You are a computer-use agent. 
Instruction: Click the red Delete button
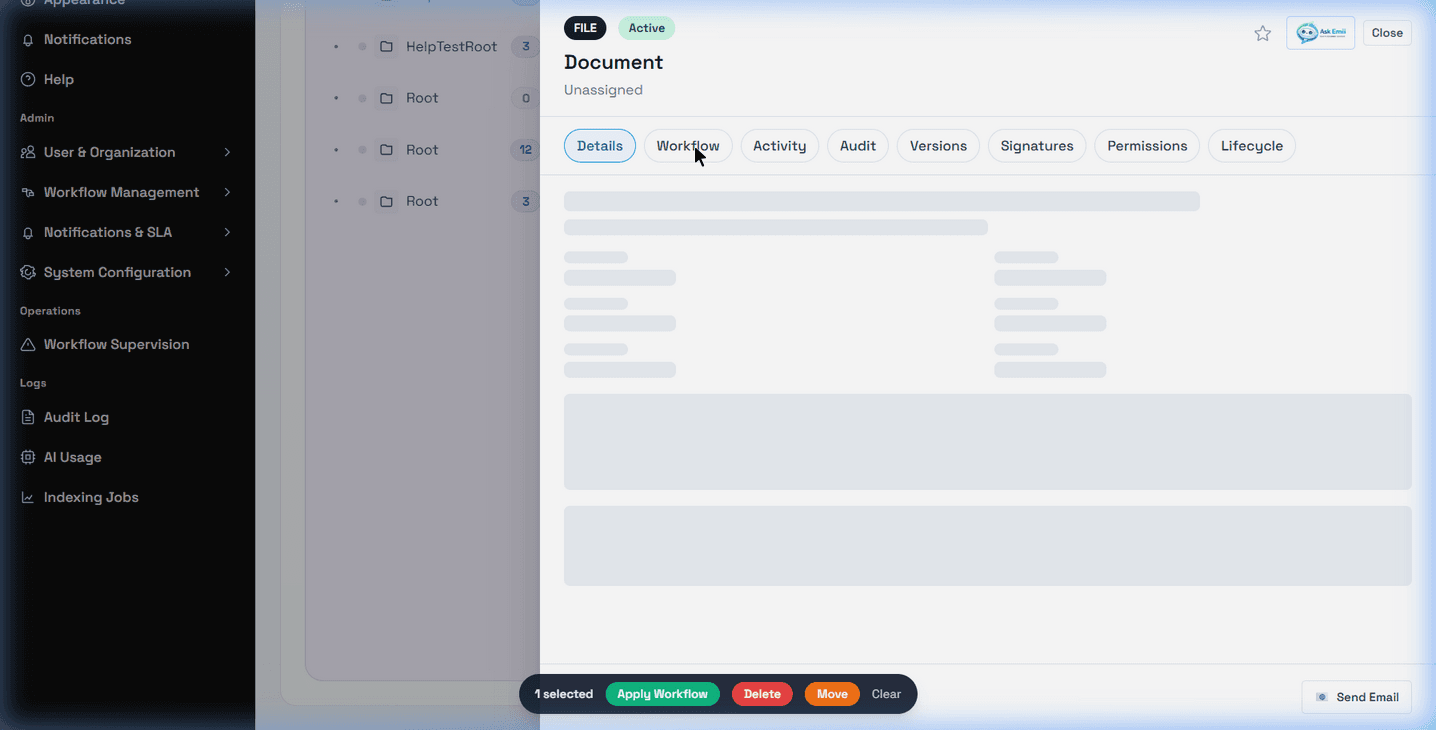[x=762, y=694]
